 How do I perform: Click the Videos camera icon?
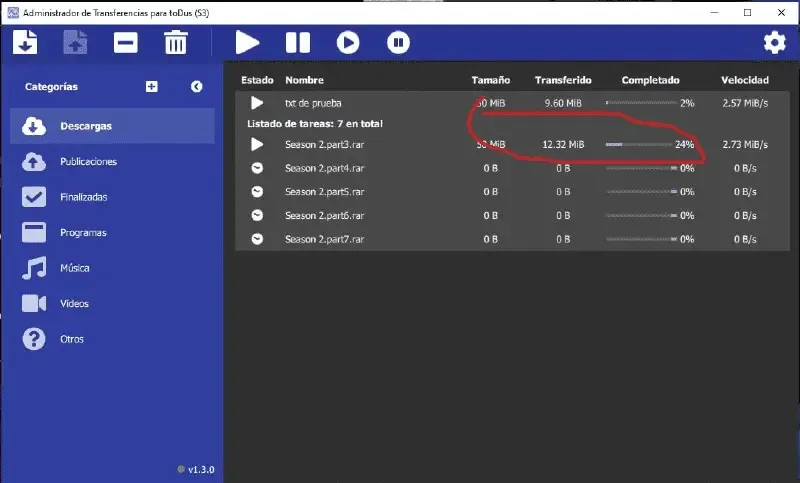34,303
